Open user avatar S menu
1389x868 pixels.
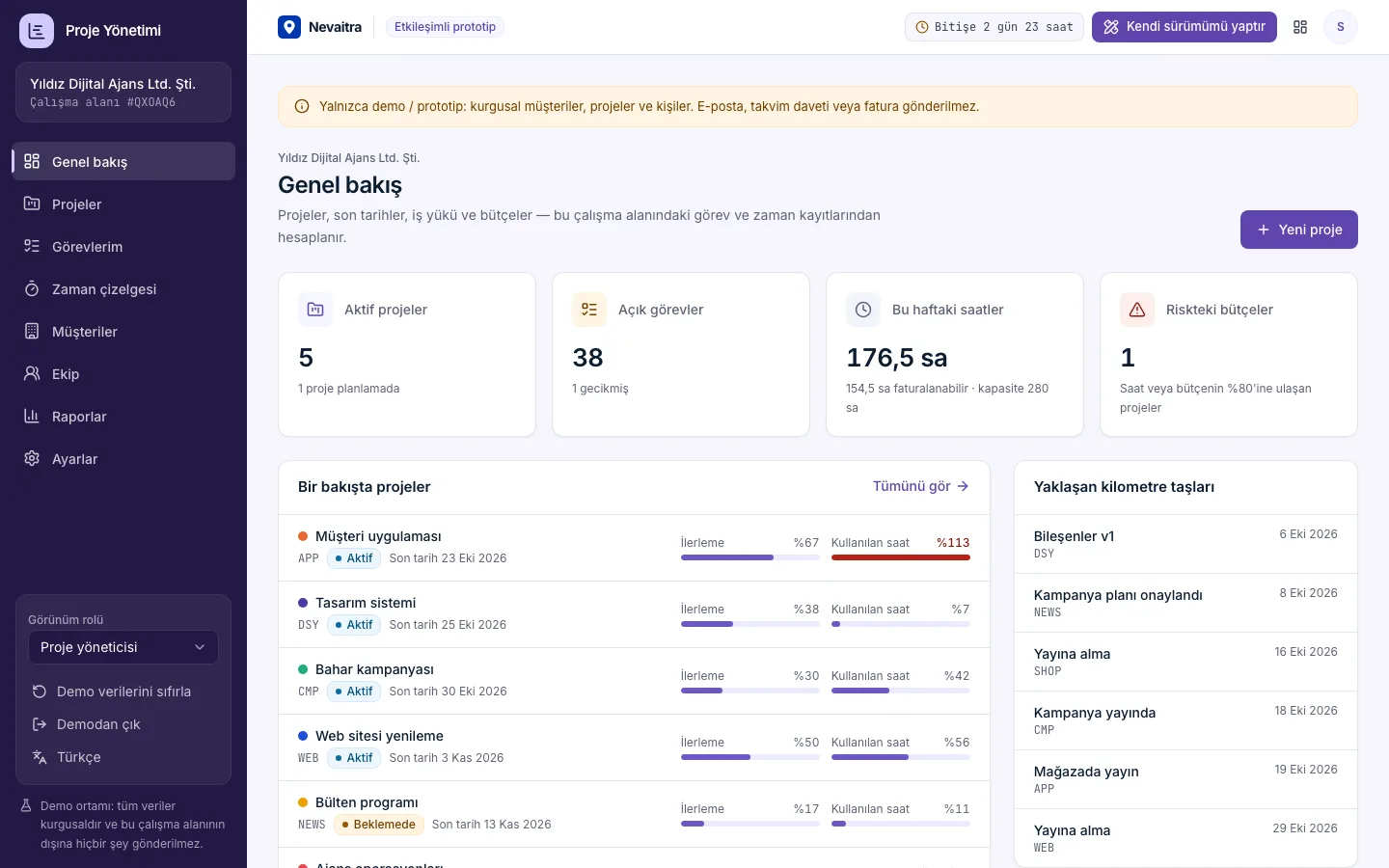pyautogui.click(x=1340, y=27)
